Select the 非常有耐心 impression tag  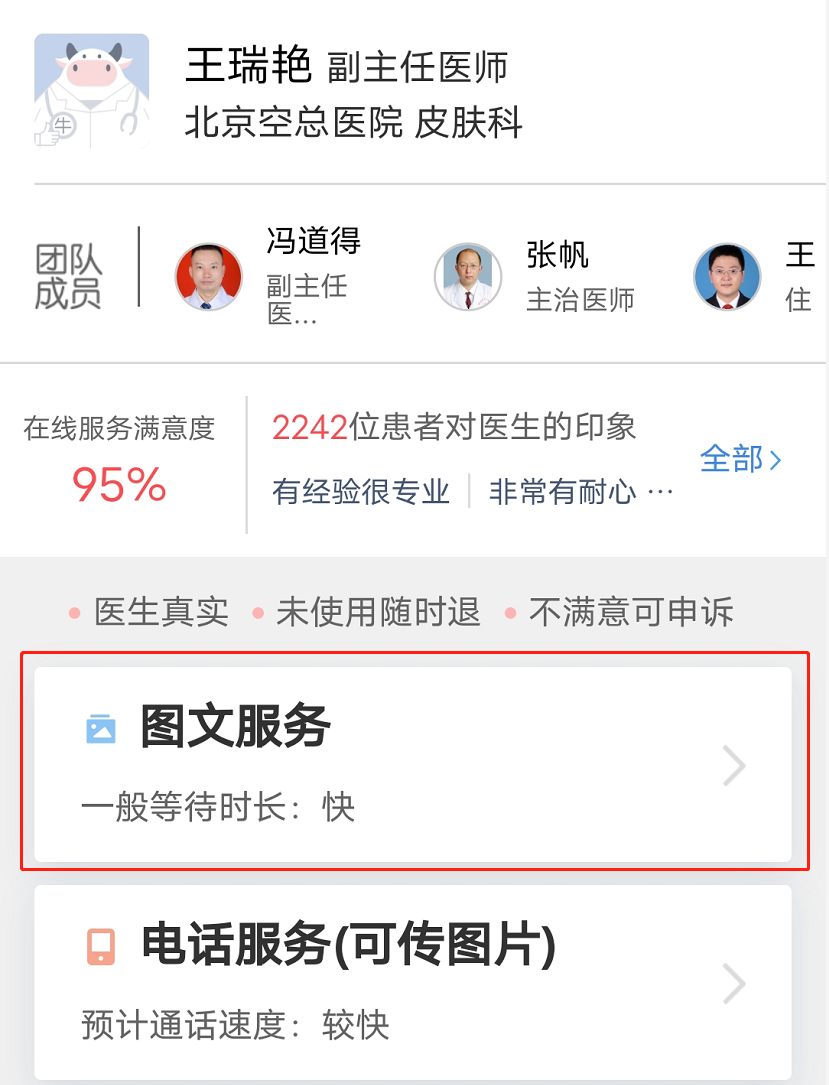[563, 492]
